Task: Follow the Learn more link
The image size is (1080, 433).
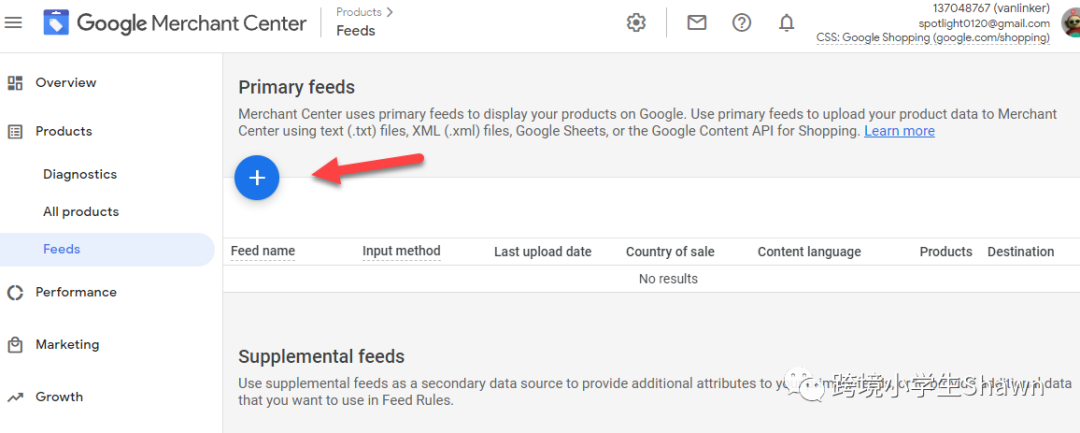Action: click(x=899, y=131)
